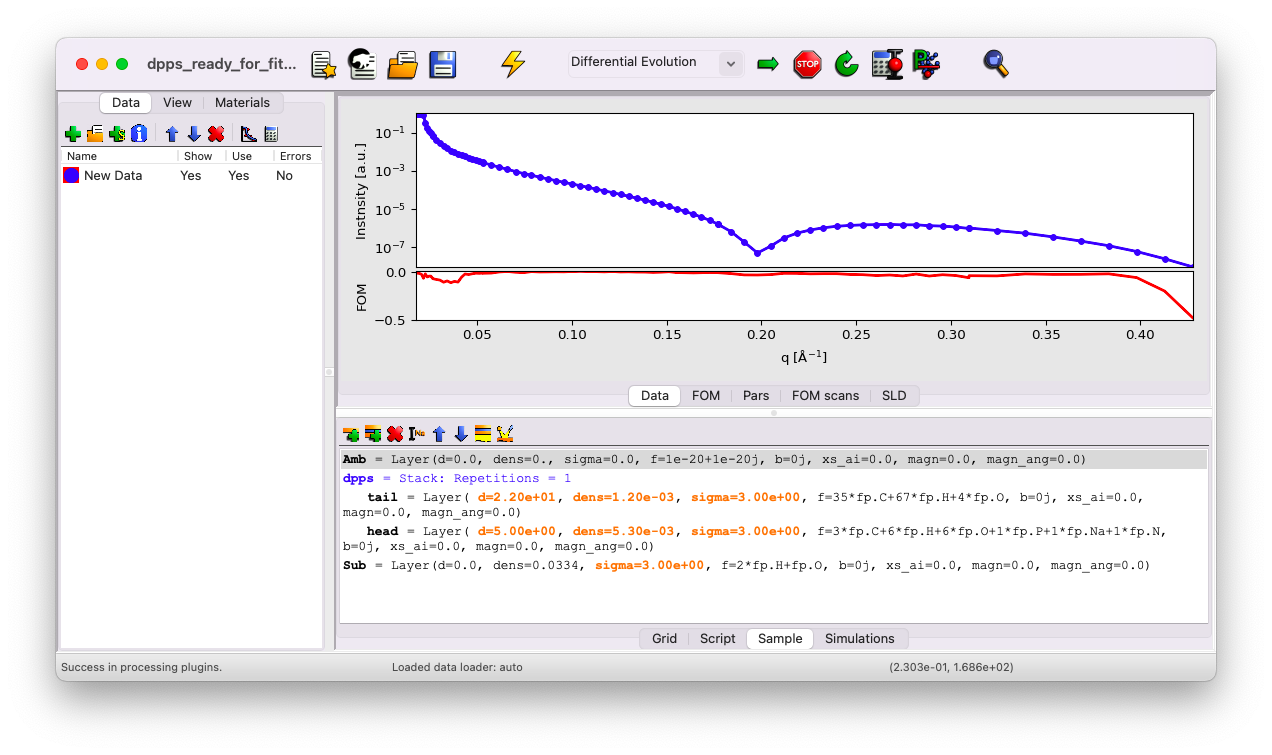This screenshot has width=1272, height=755.
Task: Show data info with the blue info icon
Action: click(139, 133)
